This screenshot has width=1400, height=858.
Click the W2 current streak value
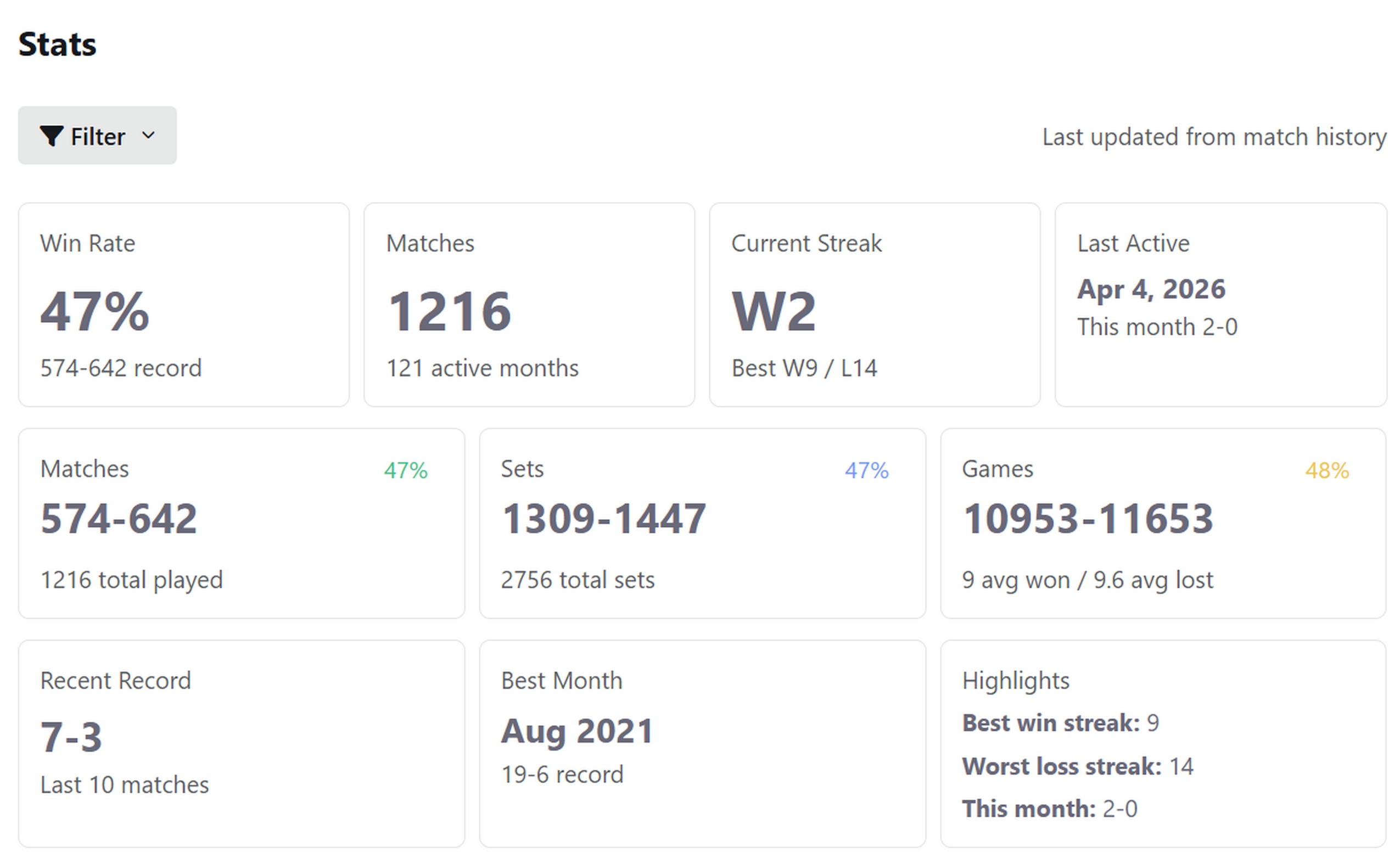[x=774, y=311]
